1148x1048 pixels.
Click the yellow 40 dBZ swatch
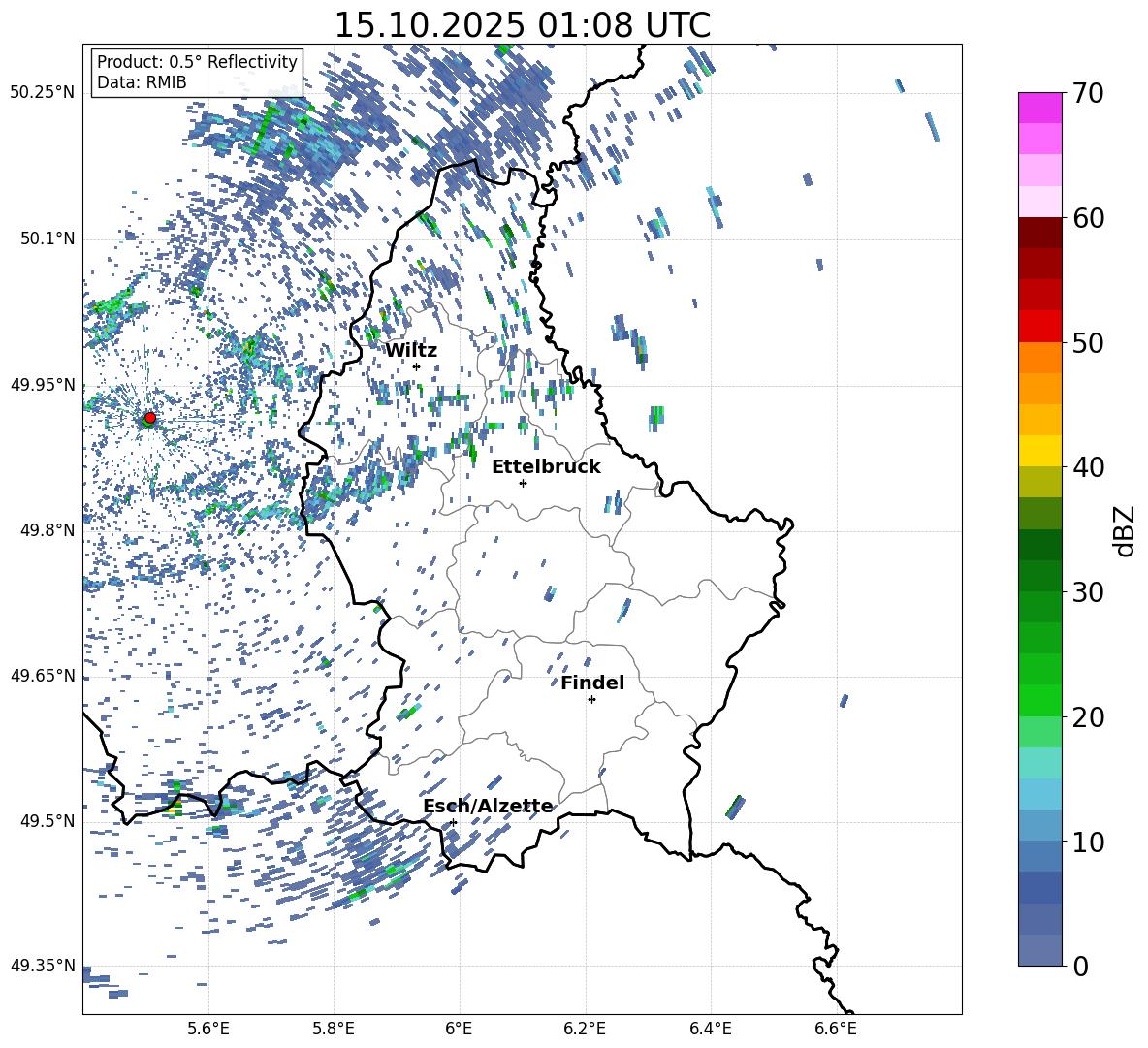(x=1040, y=451)
